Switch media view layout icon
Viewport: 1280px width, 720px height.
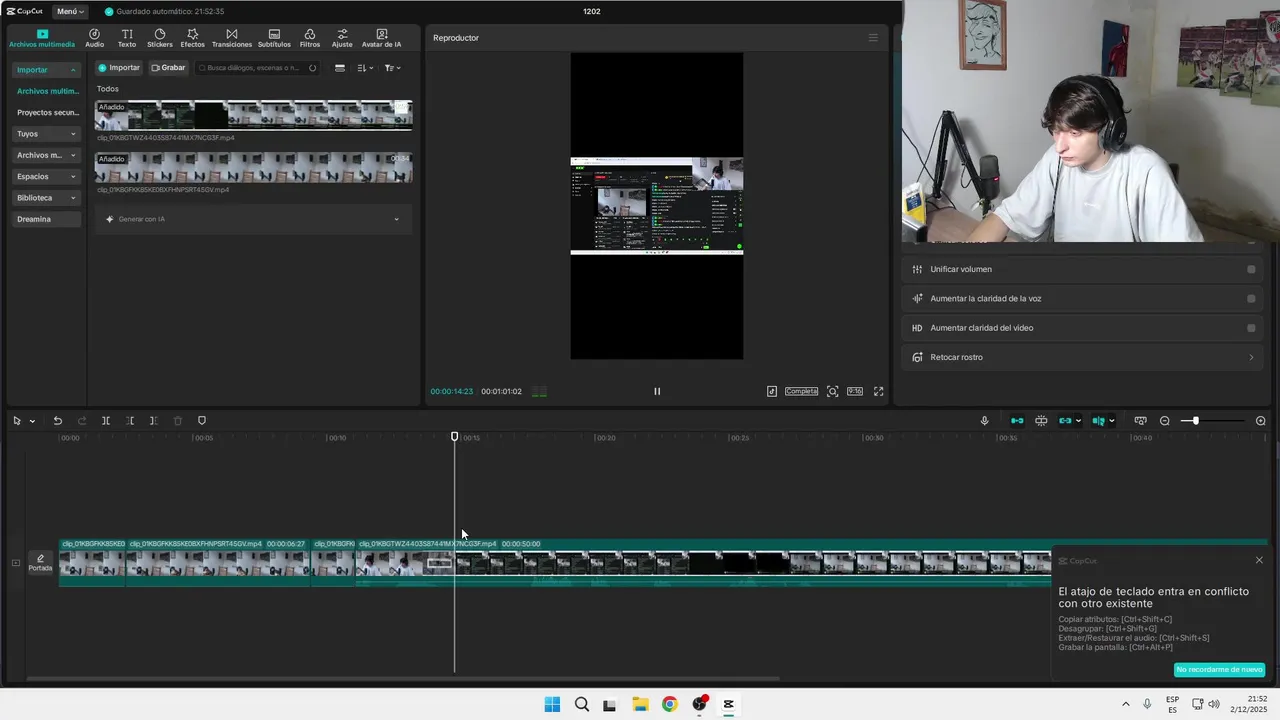(340, 68)
